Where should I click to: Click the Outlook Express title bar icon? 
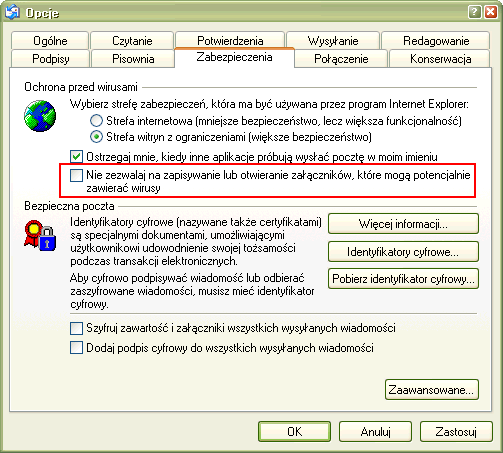(x=12, y=12)
